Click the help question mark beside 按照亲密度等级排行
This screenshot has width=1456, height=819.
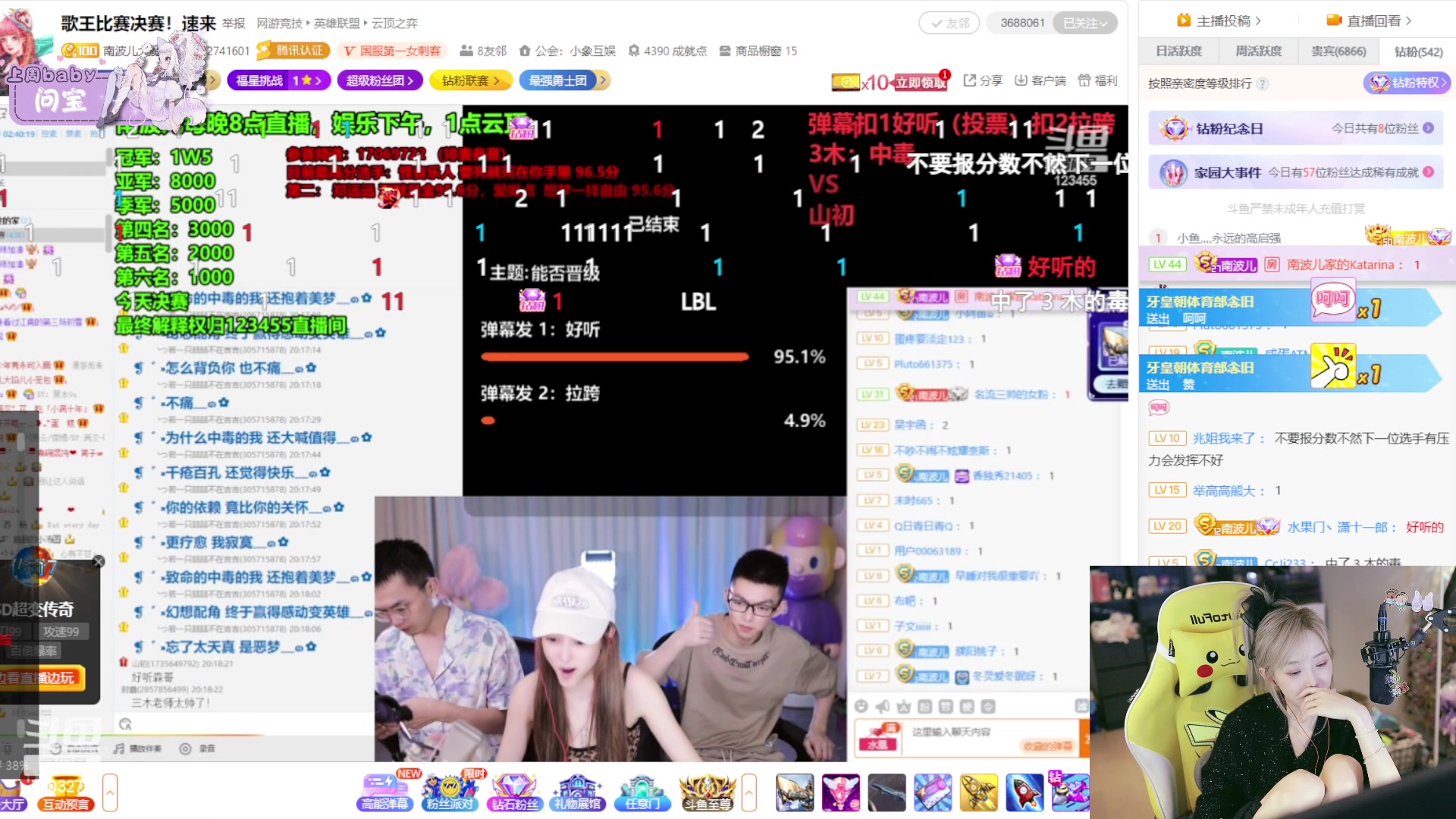pyautogui.click(x=1263, y=83)
